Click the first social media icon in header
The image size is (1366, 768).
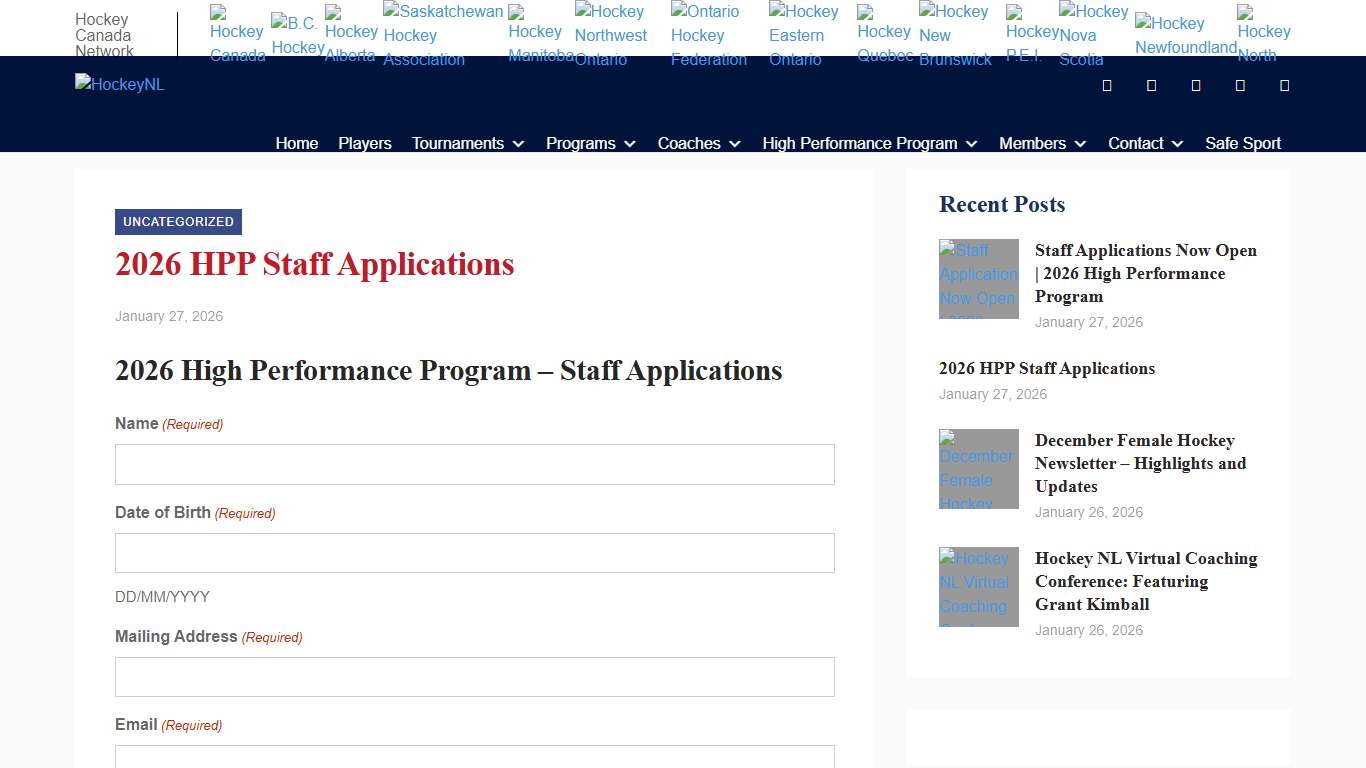(1105, 85)
